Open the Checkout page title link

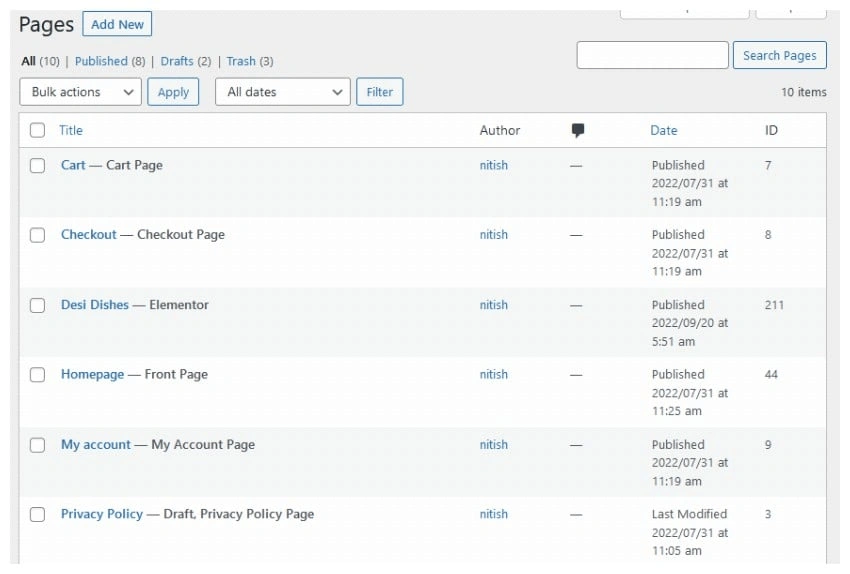89,235
